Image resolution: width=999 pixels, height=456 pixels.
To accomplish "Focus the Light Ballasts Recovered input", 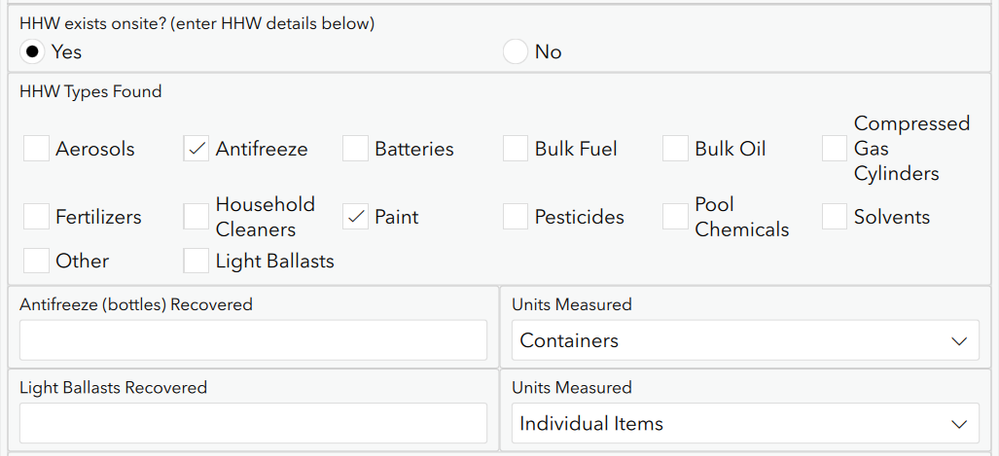I will (253, 423).
